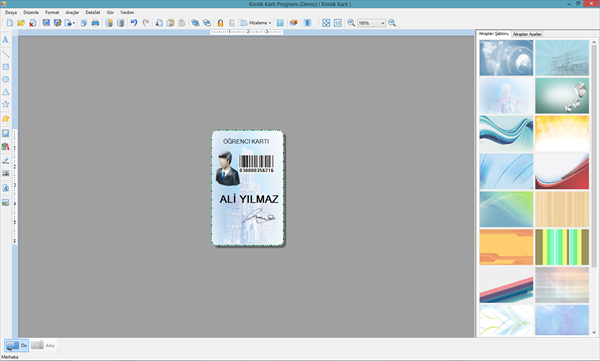
Task: Toggle the grid icon in toolbar
Action: [280, 23]
